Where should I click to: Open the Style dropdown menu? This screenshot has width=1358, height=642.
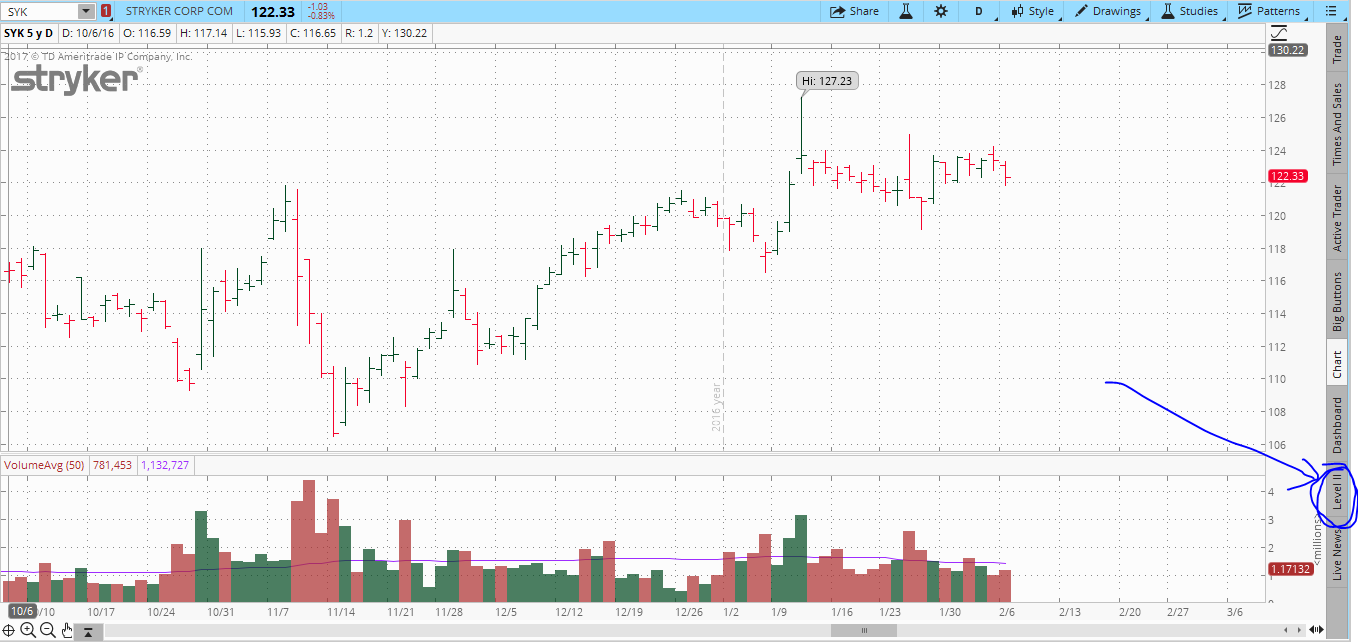(1032, 11)
